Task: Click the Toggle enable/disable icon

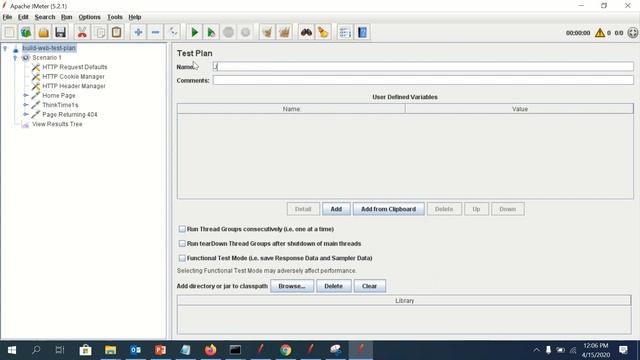Action: point(173,32)
